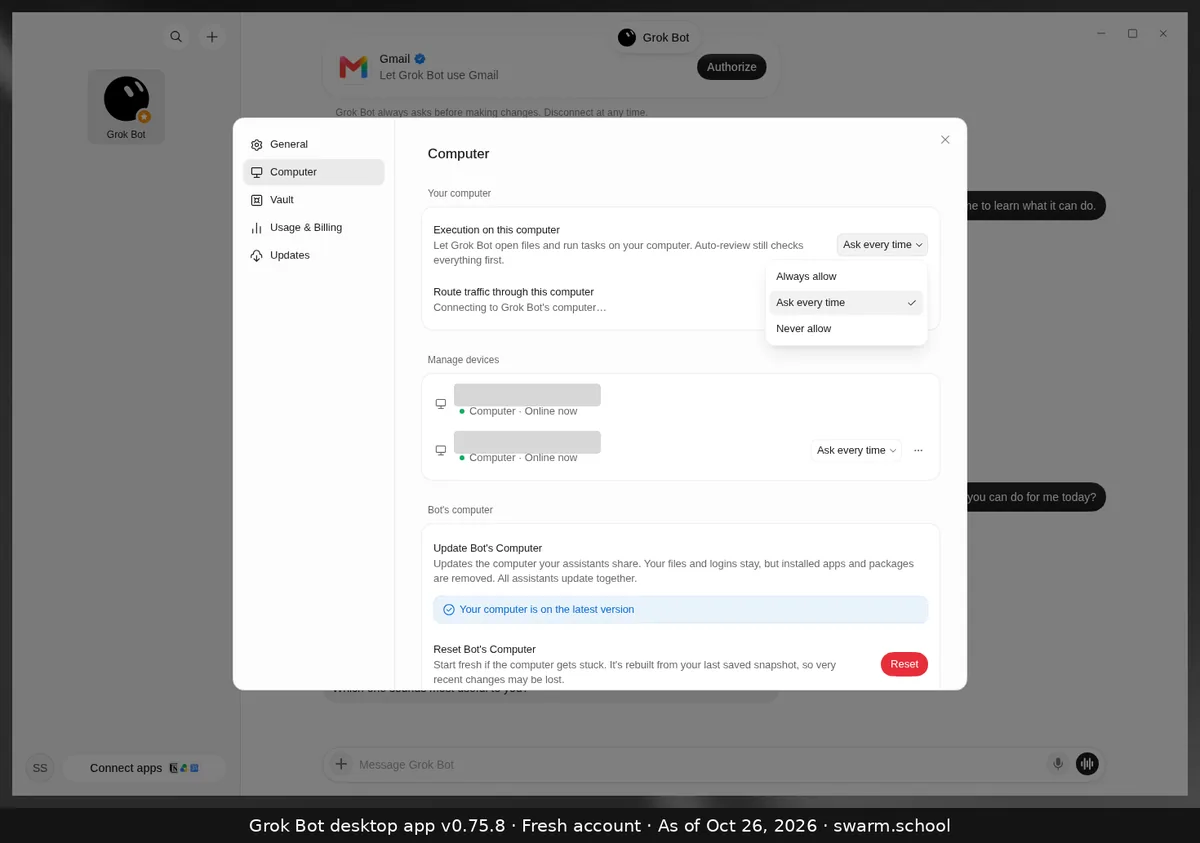The image size is (1200, 843).
Task: Click the latest version check circle icon
Action: coord(449,609)
